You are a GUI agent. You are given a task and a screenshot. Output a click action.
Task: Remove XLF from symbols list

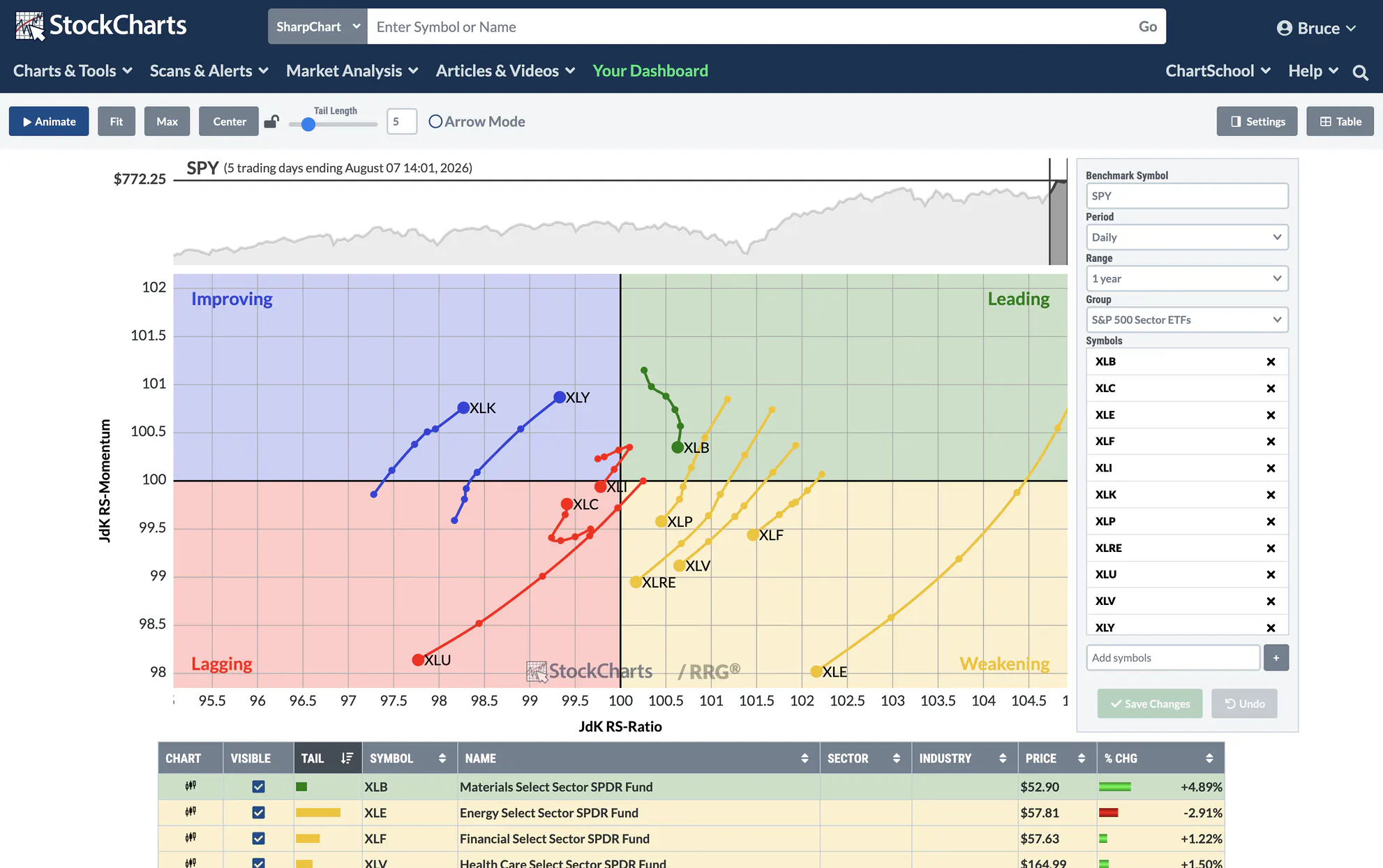coord(1271,441)
